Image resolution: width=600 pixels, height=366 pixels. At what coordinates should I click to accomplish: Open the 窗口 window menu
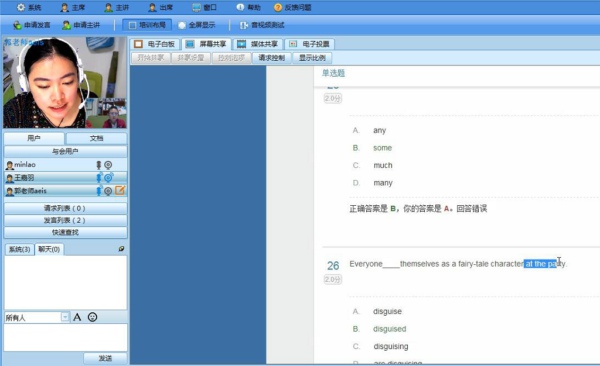[x=204, y=7]
